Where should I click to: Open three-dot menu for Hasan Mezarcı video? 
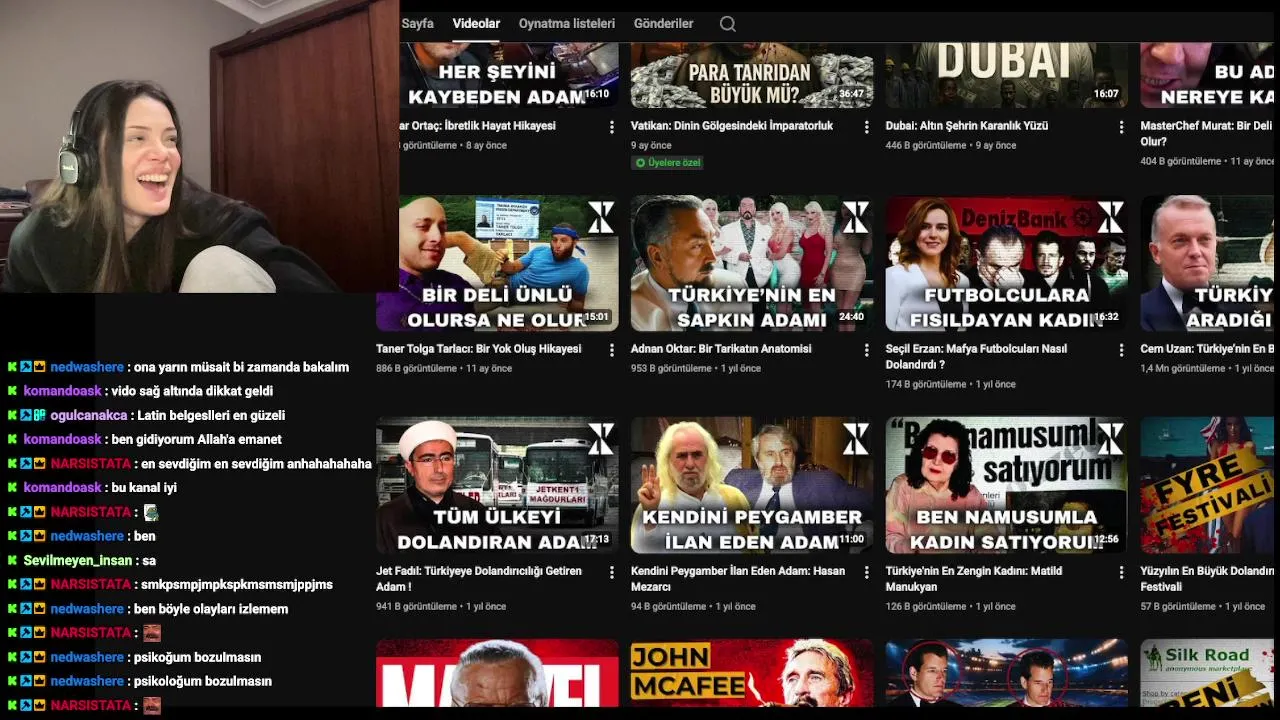867,572
